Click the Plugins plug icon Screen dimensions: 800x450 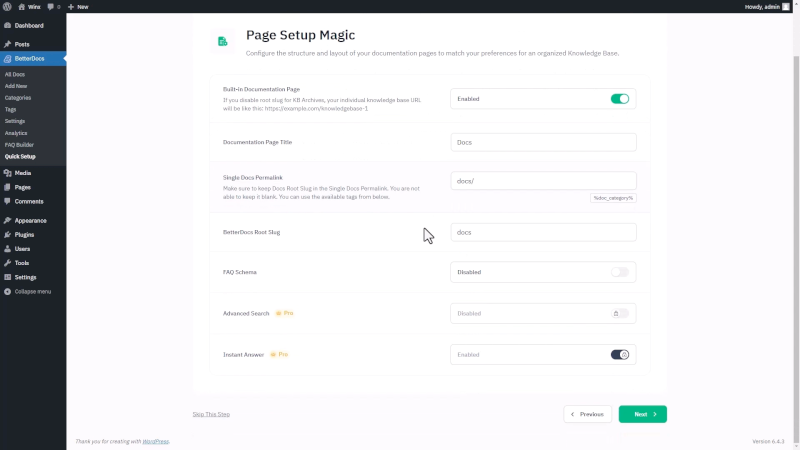8,235
